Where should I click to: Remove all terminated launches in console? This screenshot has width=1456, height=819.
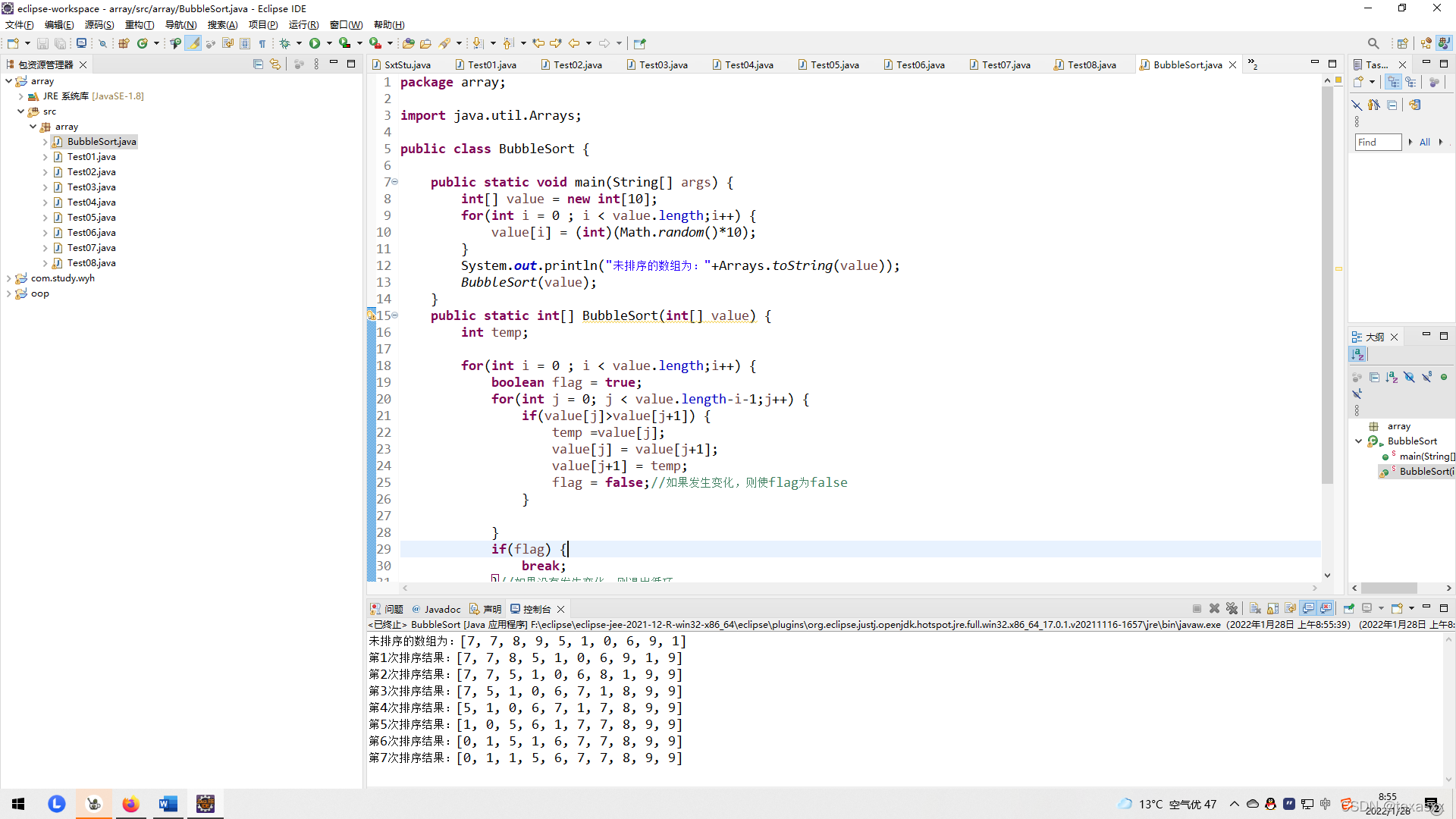point(1232,608)
